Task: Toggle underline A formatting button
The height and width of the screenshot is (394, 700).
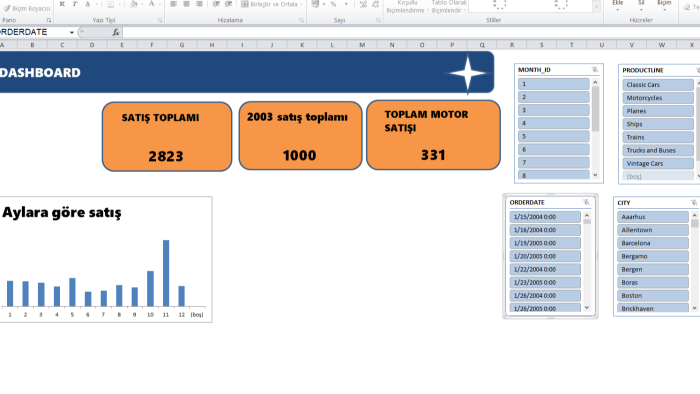Action: [88, 4]
